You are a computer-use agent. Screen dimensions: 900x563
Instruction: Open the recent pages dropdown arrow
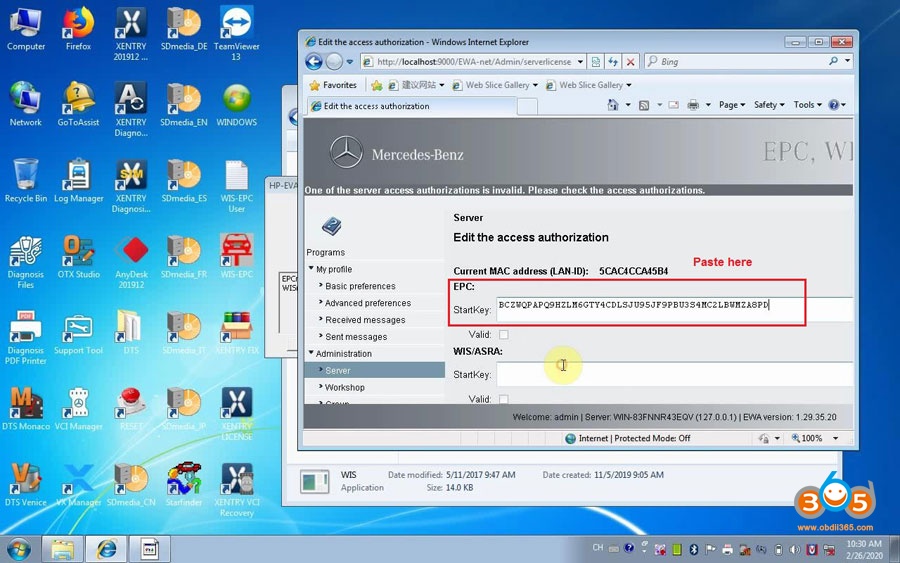click(x=350, y=61)
